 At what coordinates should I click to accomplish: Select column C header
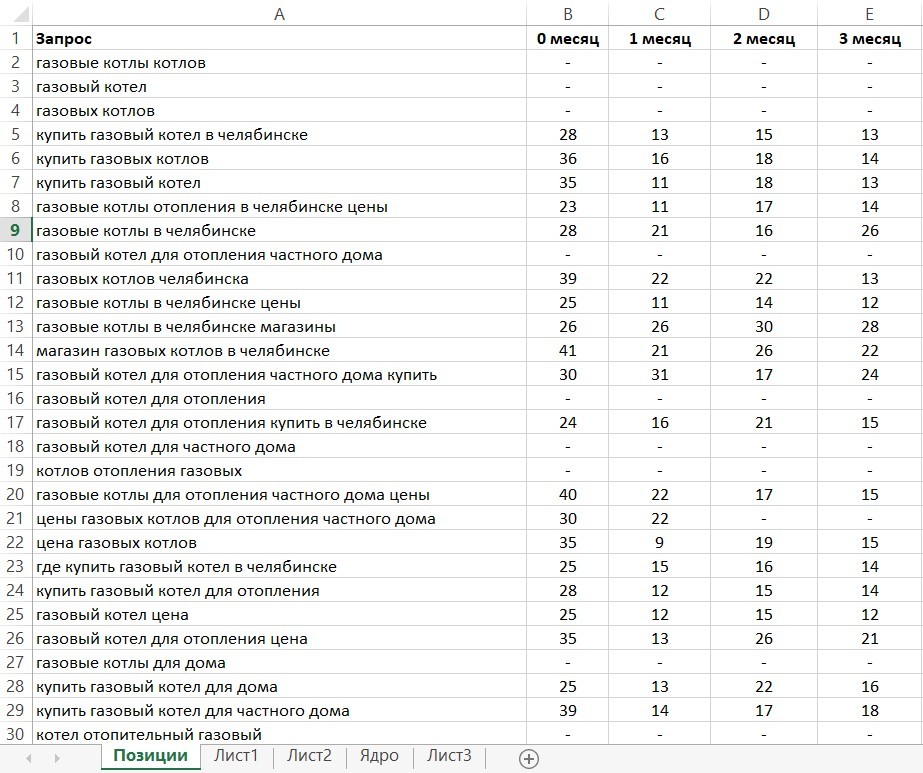point(659,14)
